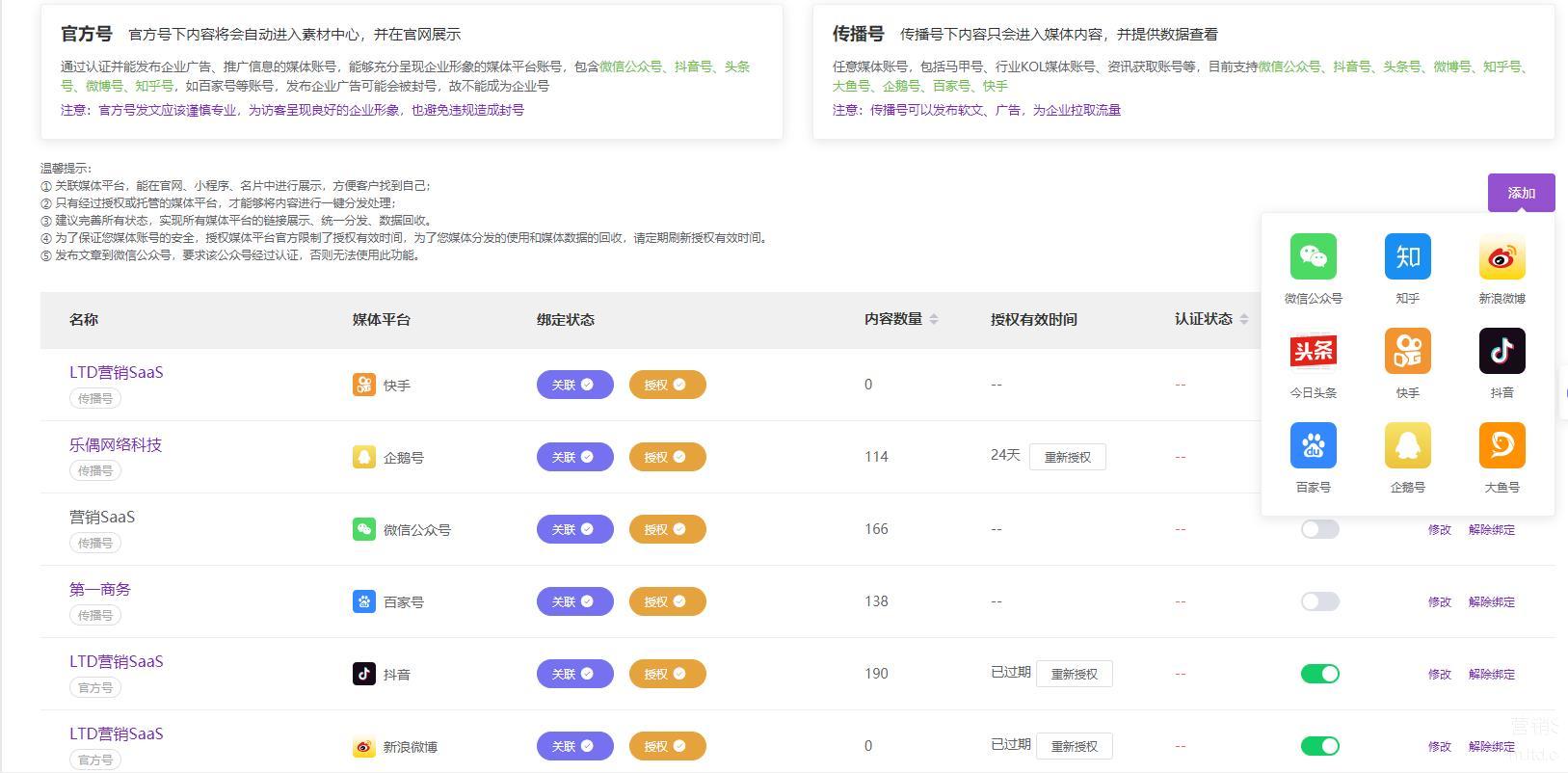
Task: Turn on toggle for 第一商务 row
Action: pos(1319,601)
